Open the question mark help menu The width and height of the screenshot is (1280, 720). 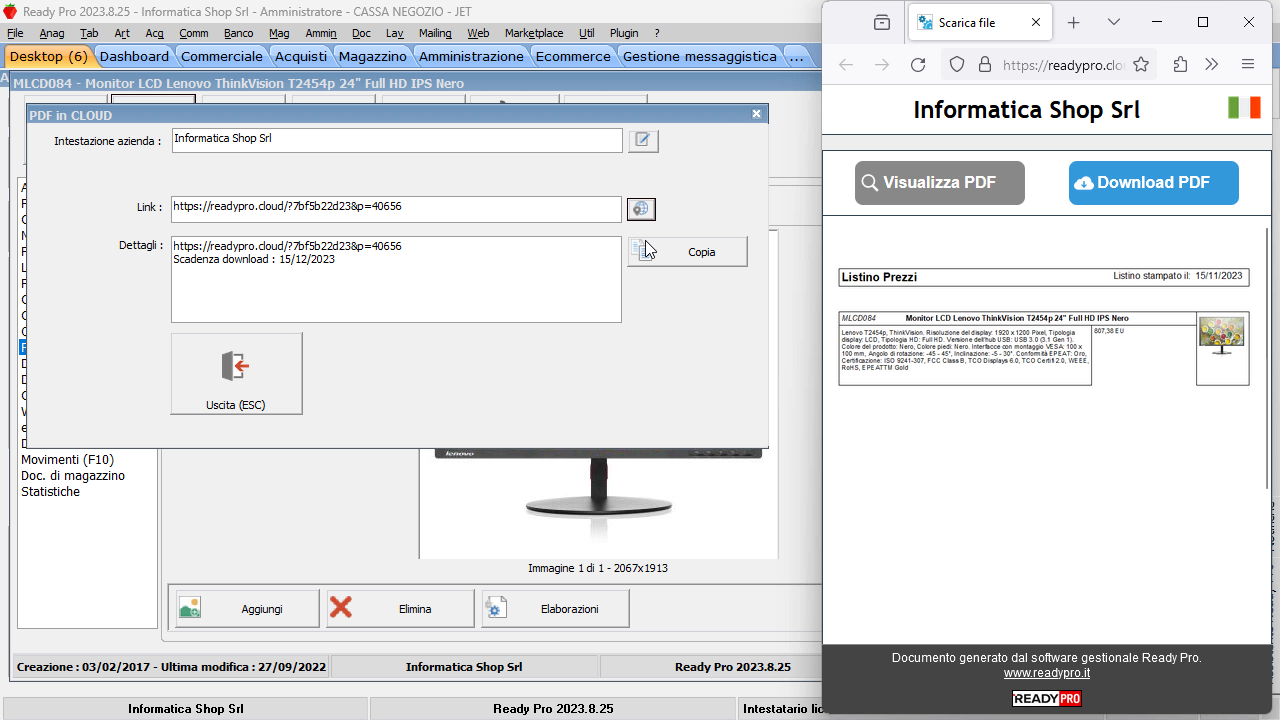pos(657,33)
